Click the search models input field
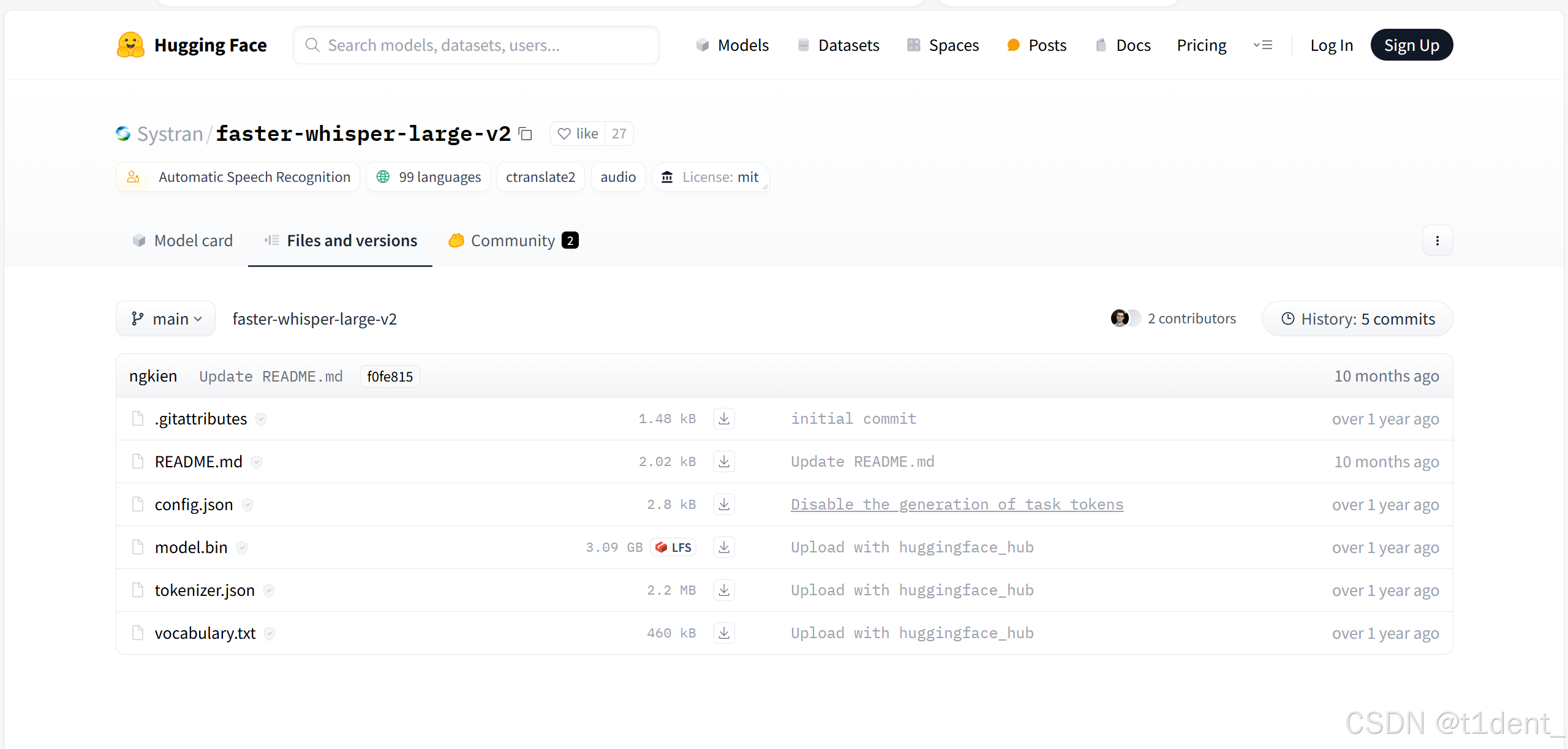Screen dimensions: 1568x749 point(476,45)
